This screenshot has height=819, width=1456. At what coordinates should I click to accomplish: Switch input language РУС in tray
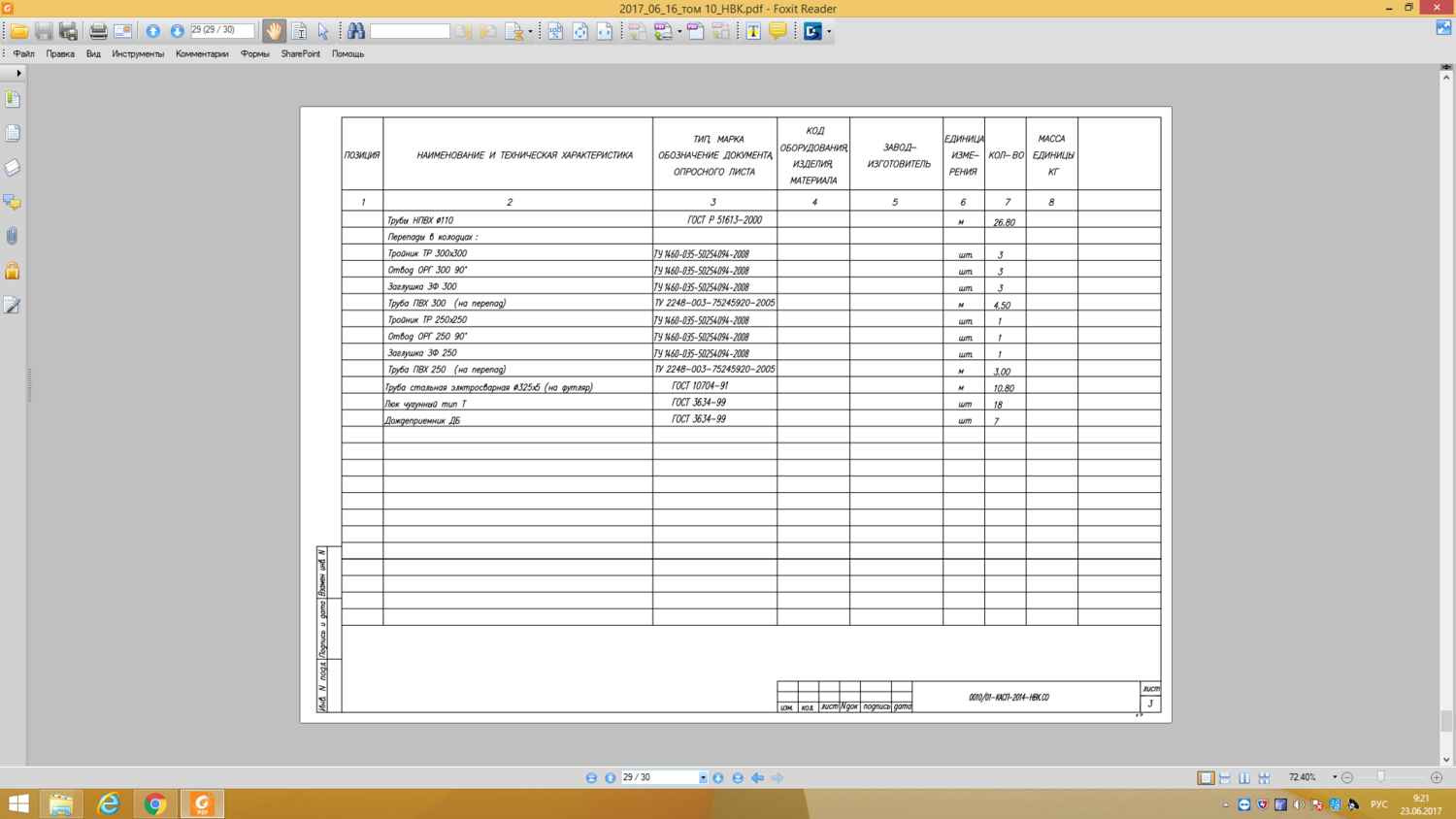[1378, 804]
